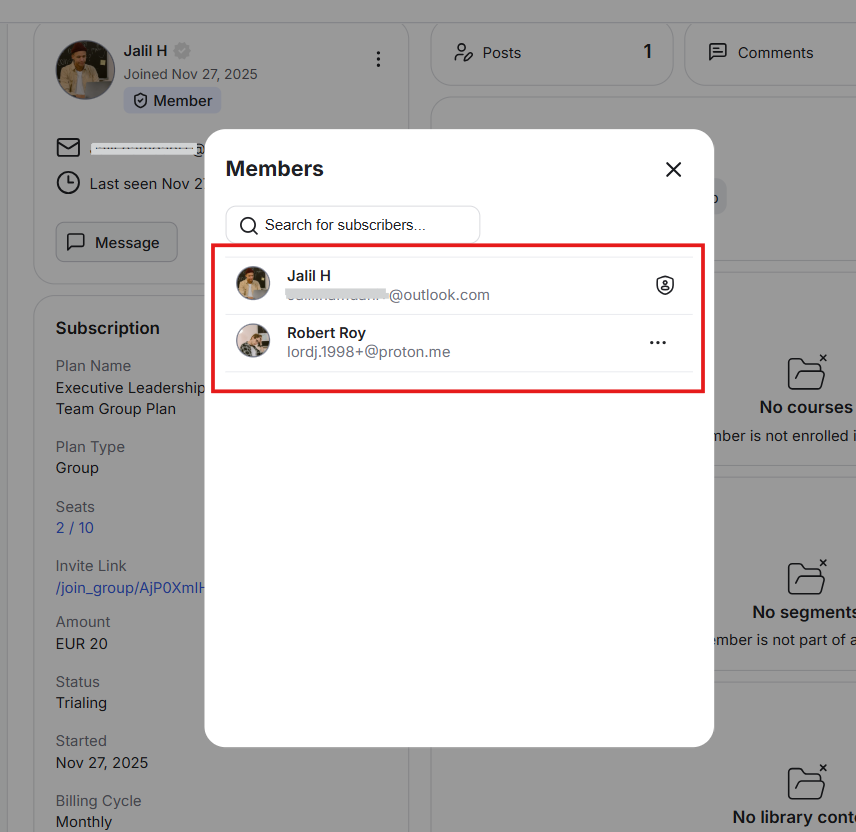Image resolution: width=856 pixels, height=832 pixels.
Task: Click the verified badge next to Jalil H
Action: pos(182,51)
